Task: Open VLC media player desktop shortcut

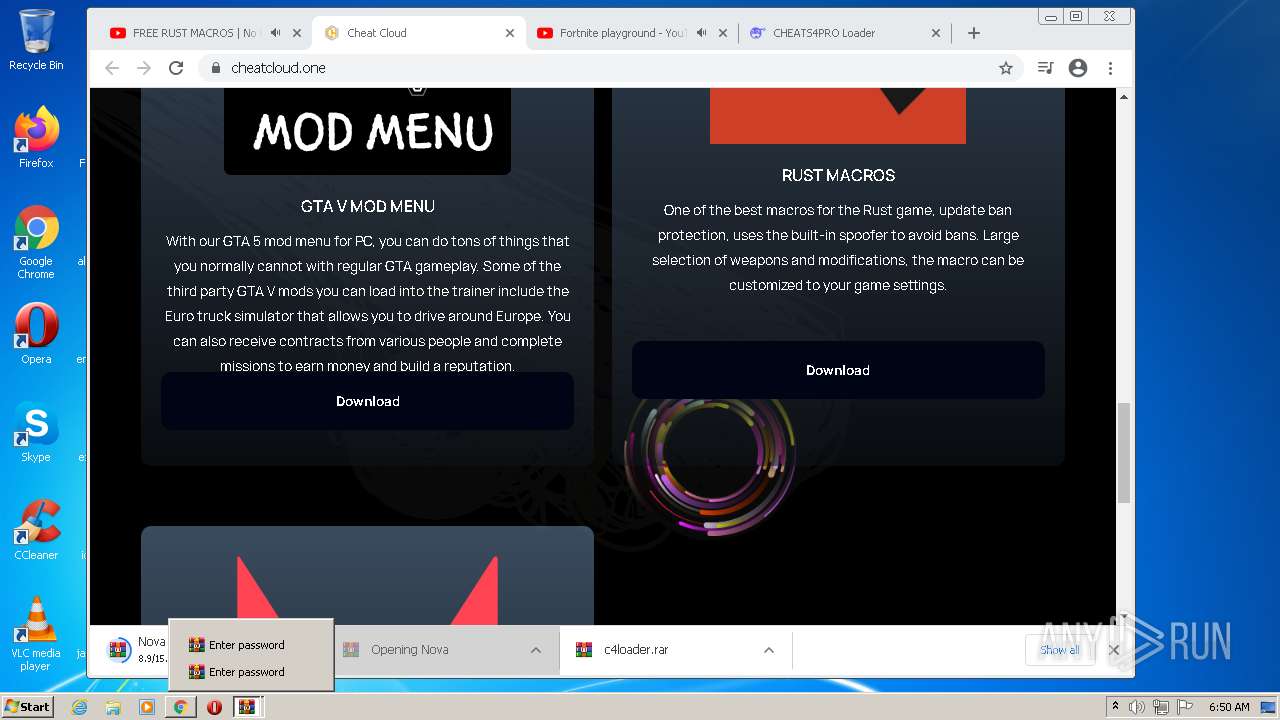Action: point(36,635)
